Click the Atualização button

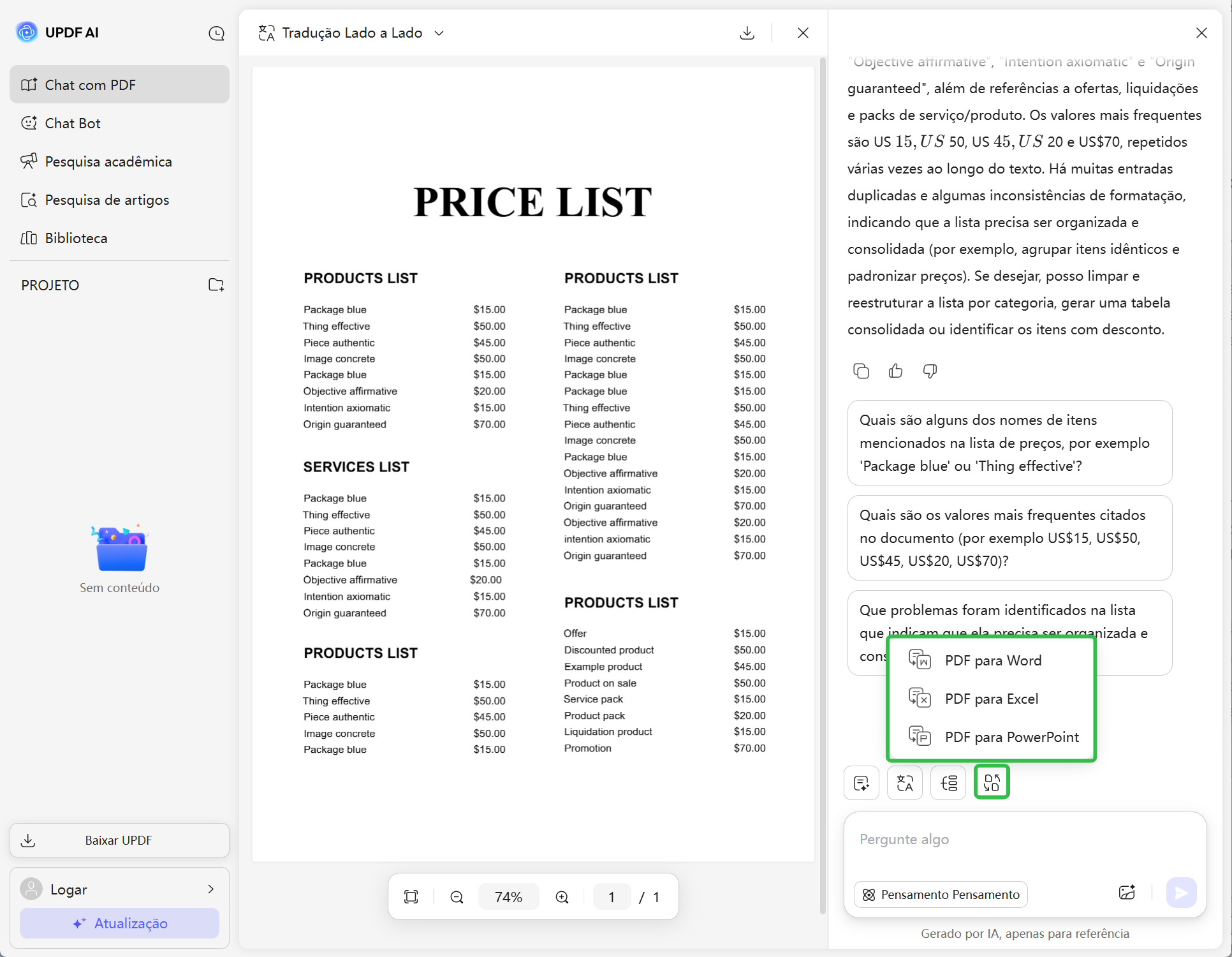pyautogui.click(x=119, y=923)
